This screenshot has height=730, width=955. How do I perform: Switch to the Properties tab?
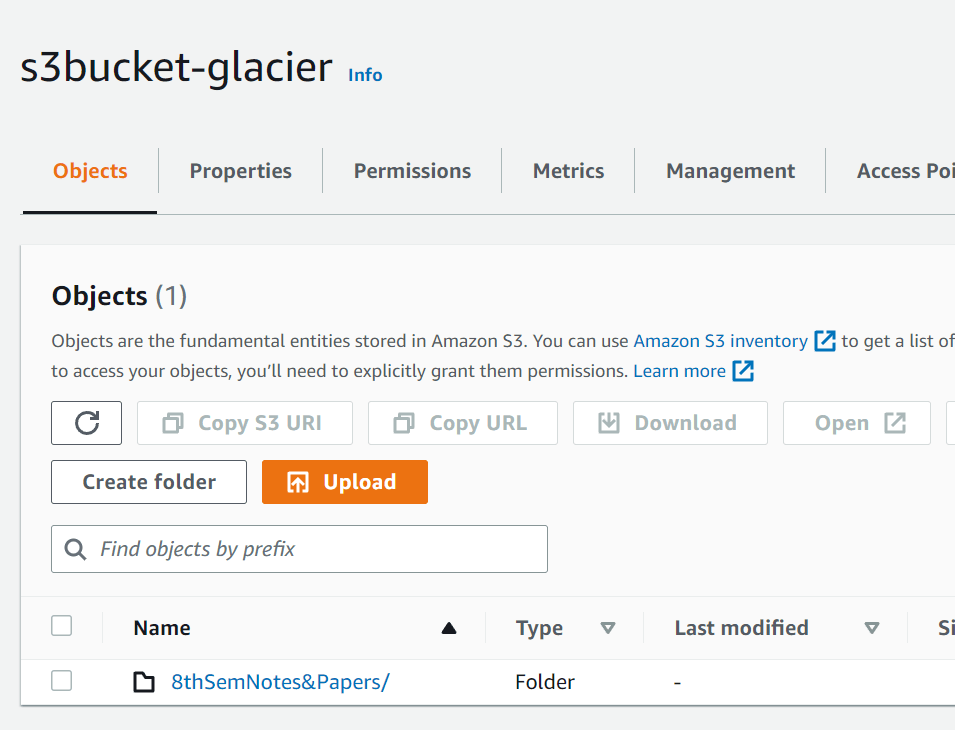240,170
